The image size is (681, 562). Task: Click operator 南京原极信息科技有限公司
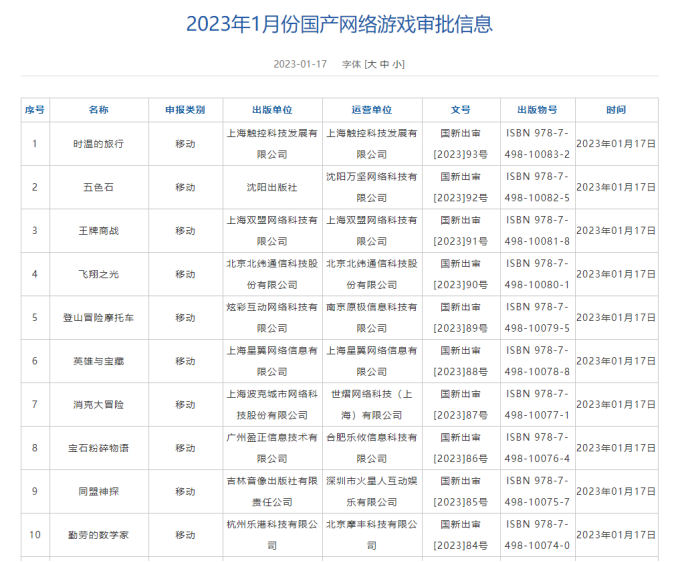click(x=372, y=317)
